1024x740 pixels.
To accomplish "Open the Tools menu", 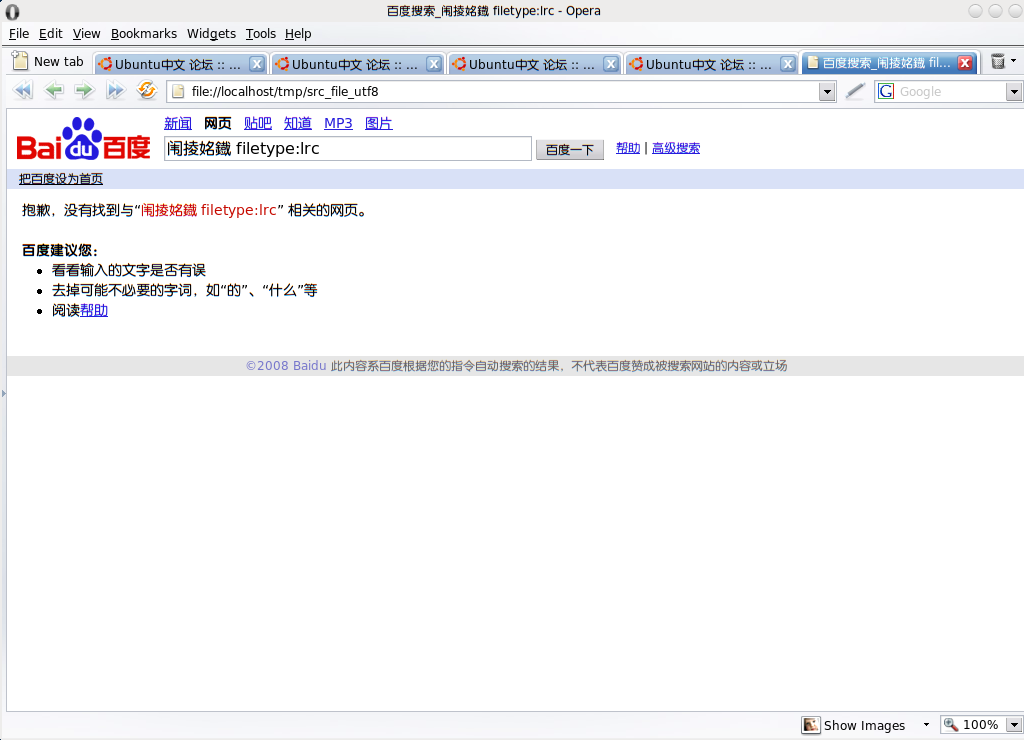I will point(261,33).
